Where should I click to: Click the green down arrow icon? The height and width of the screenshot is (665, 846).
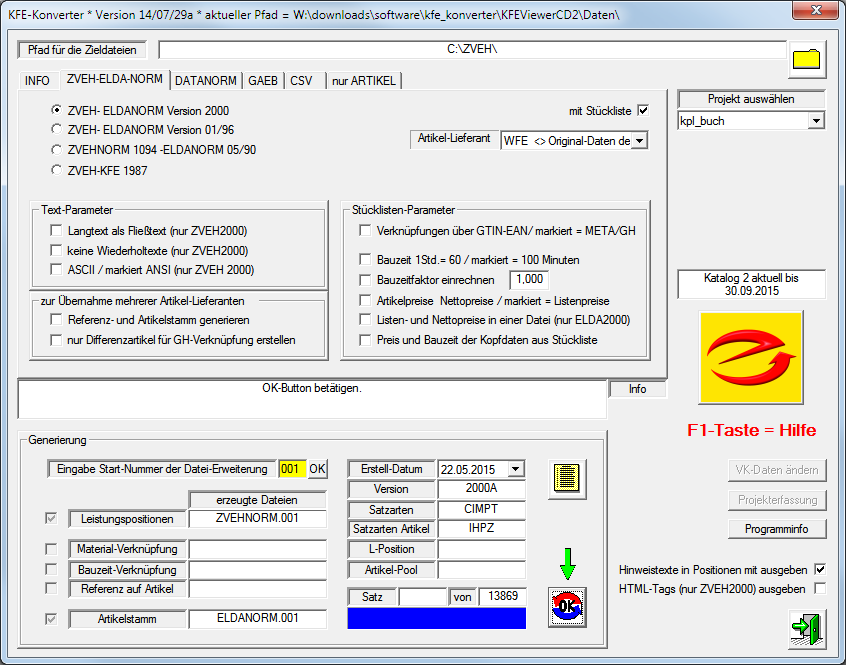(567, 566)
